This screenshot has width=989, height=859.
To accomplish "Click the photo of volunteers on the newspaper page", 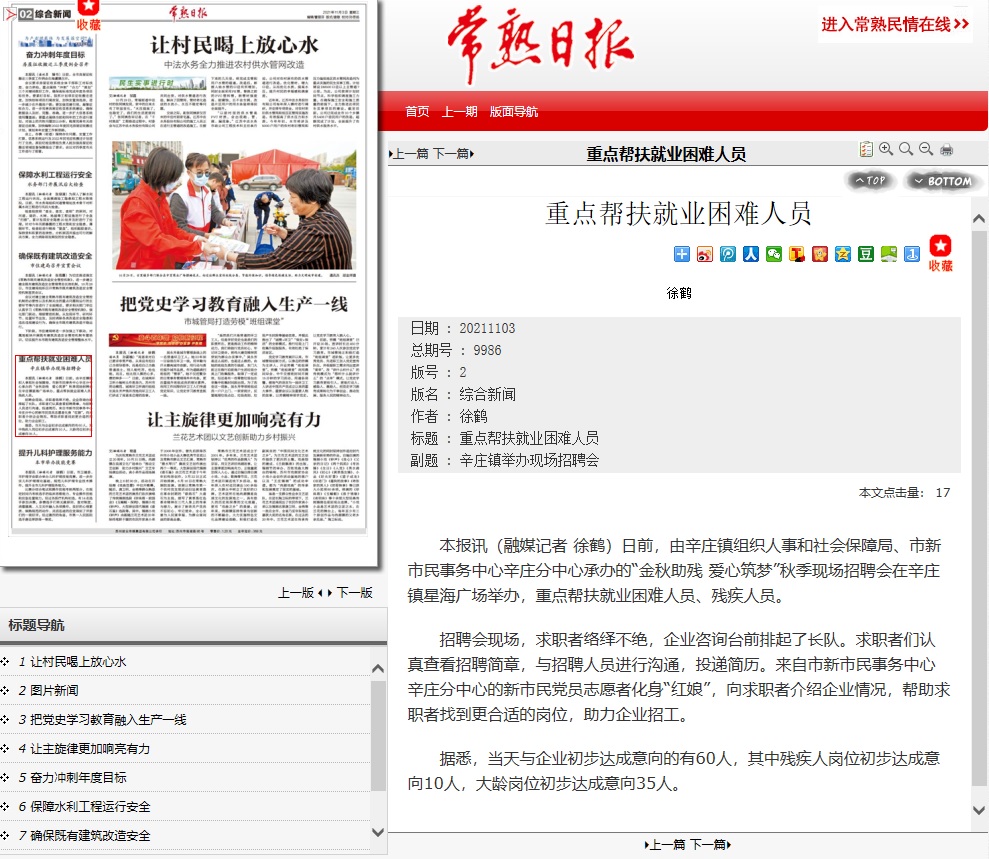I will [234, 206].
